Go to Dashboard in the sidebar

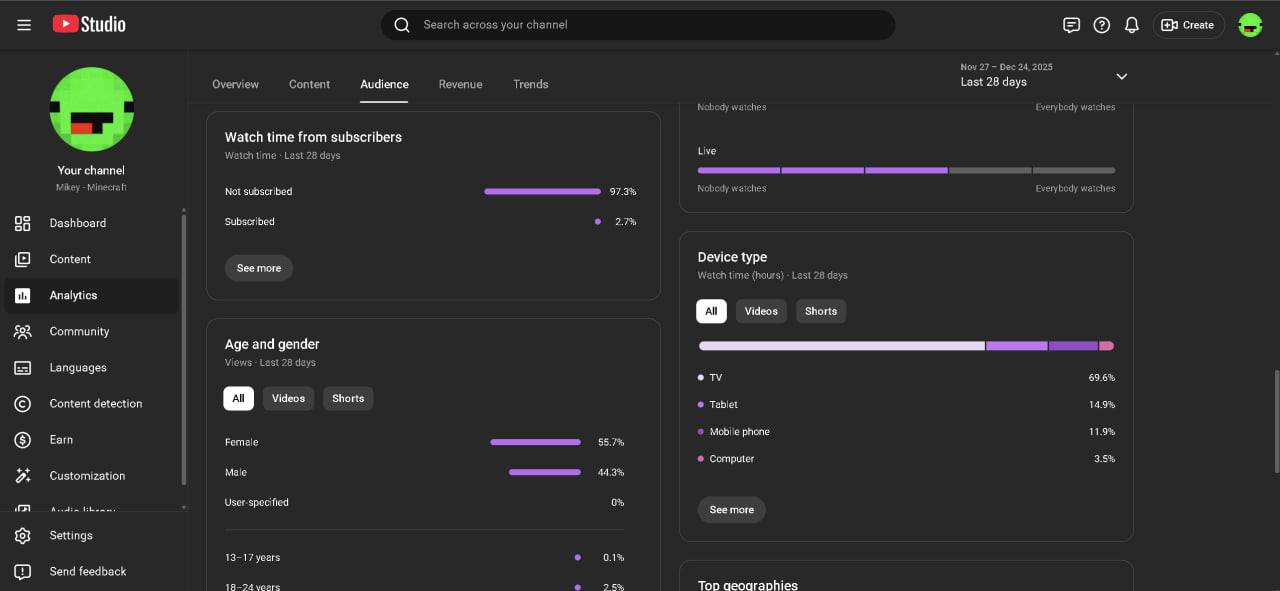[x=77, y=223]
